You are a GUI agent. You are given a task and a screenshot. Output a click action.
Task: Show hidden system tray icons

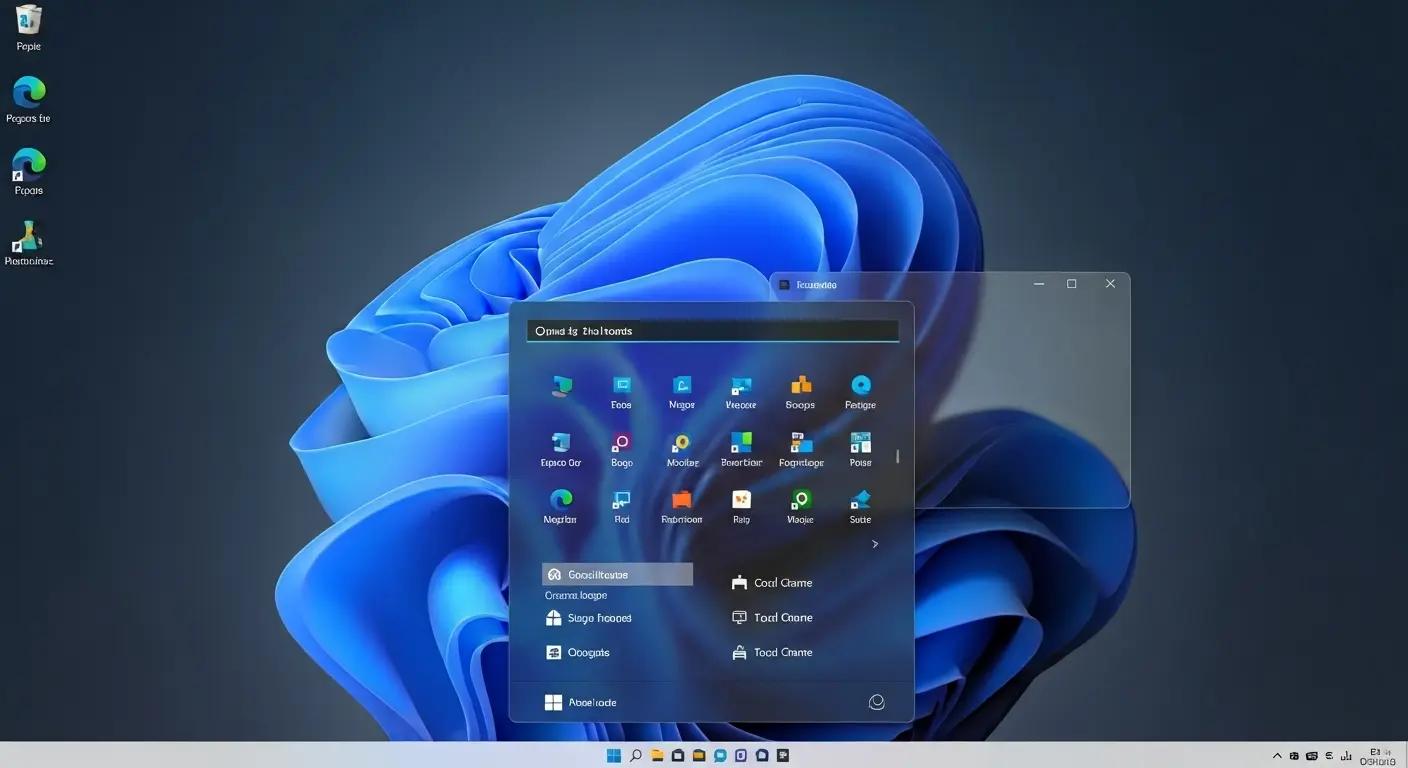point(1277,755)
